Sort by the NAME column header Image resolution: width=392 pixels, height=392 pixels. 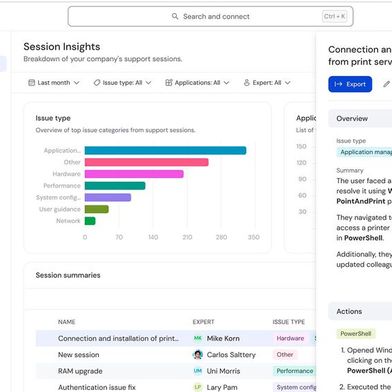tap(67, 322)
